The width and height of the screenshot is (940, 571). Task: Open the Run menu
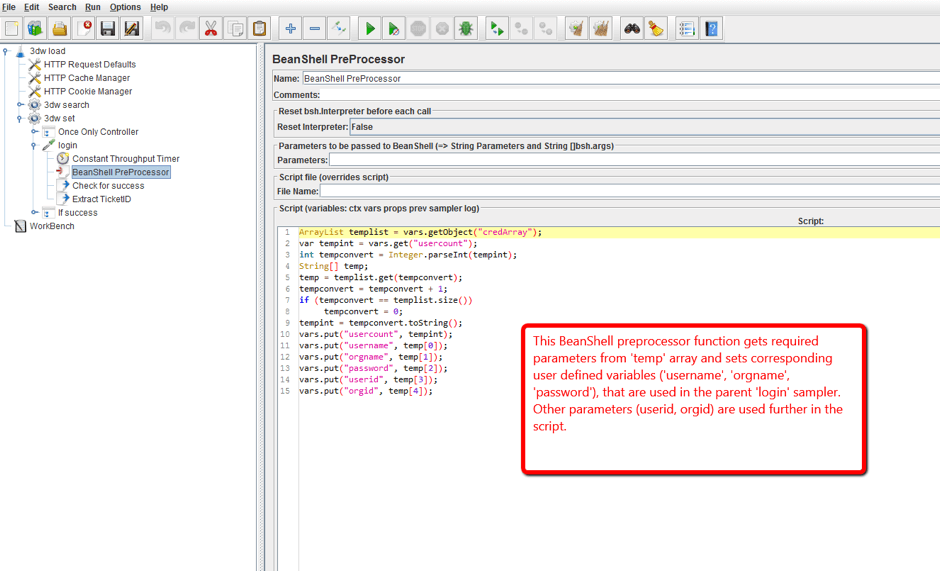(x=92, y=7)
